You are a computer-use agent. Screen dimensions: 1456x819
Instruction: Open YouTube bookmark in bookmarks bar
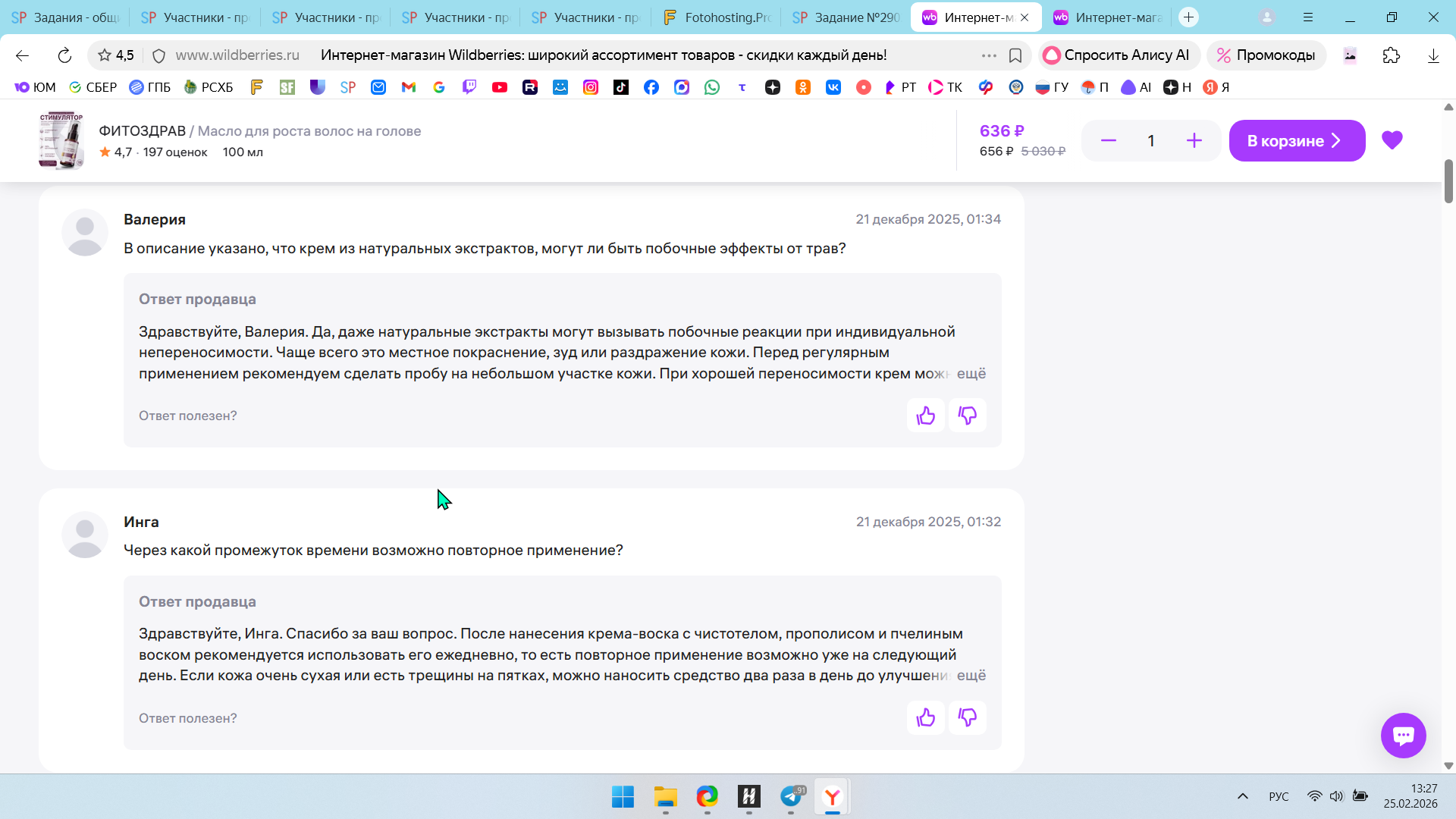499,87
